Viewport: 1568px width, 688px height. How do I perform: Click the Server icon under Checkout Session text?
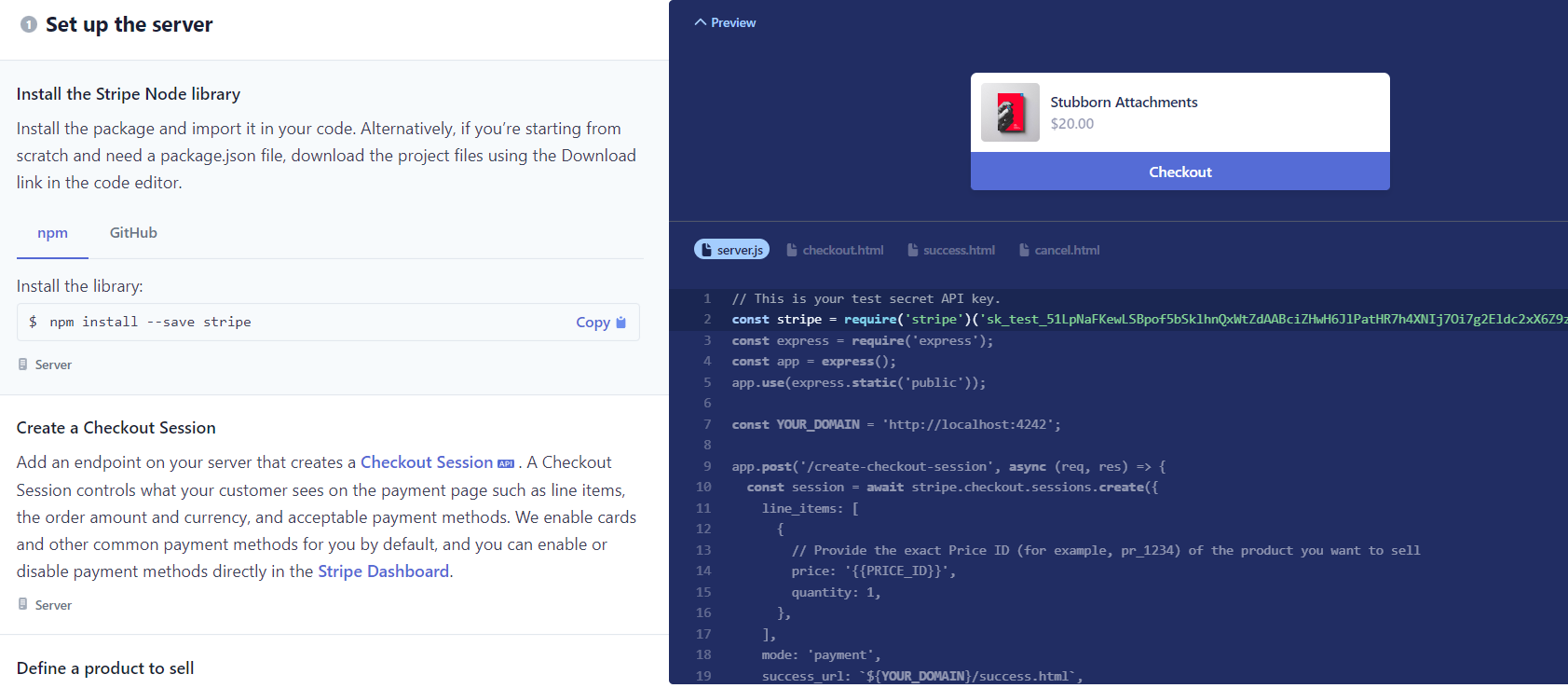[x=22, y=605]
